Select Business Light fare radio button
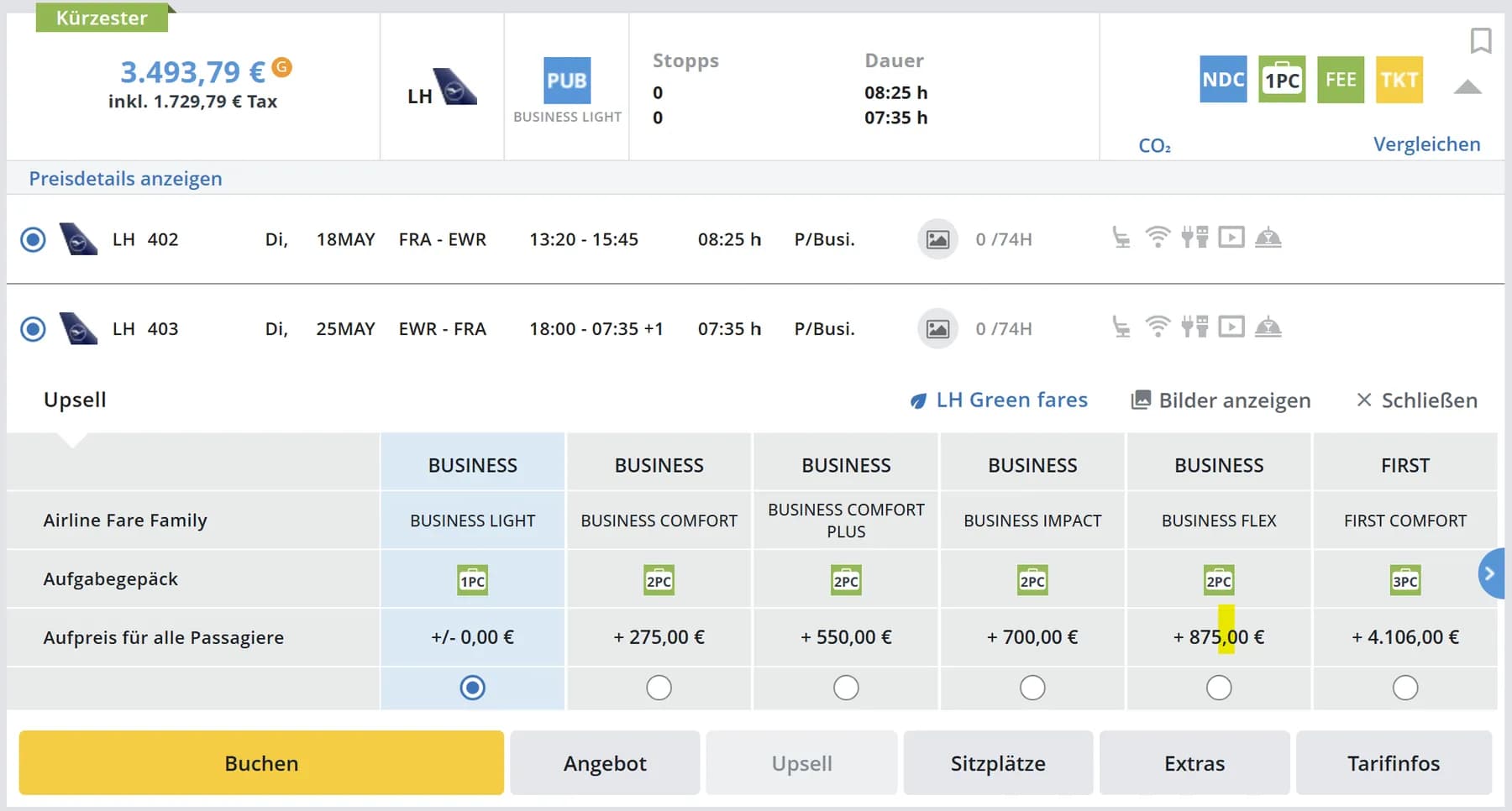Screen dimensions: 1512x811 [x=473, y=688]
